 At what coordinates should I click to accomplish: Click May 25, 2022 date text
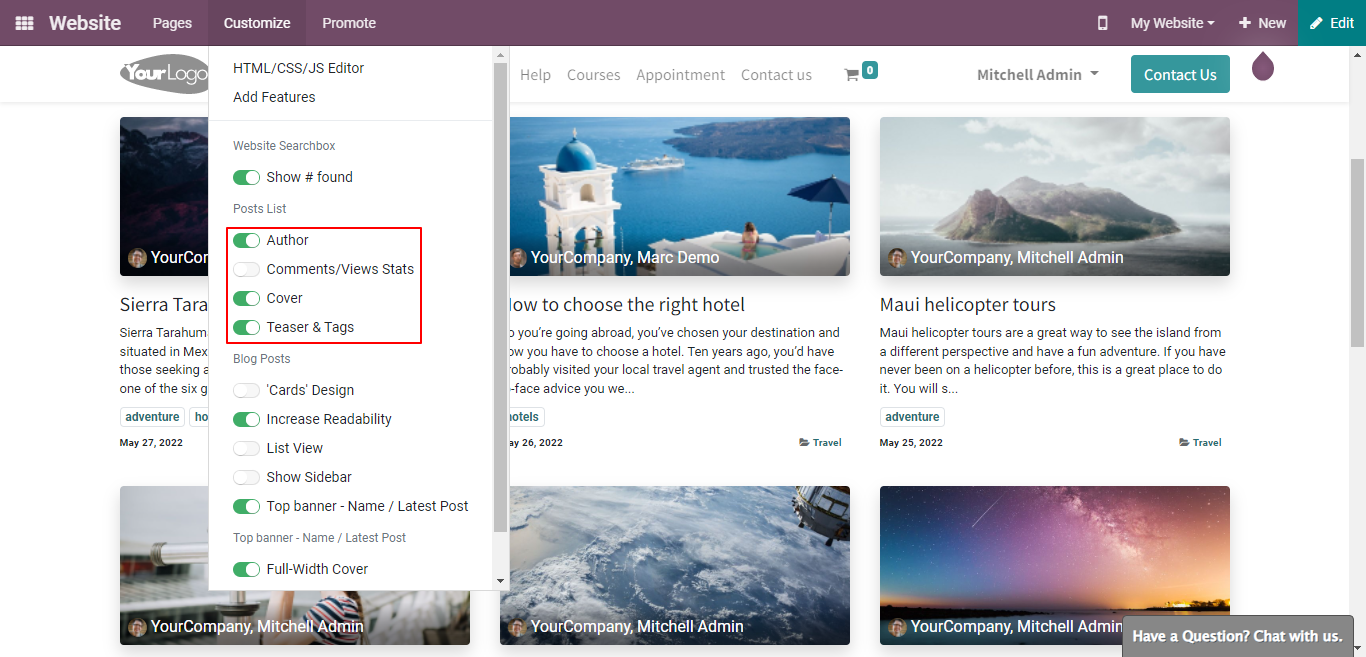(911, 442)
